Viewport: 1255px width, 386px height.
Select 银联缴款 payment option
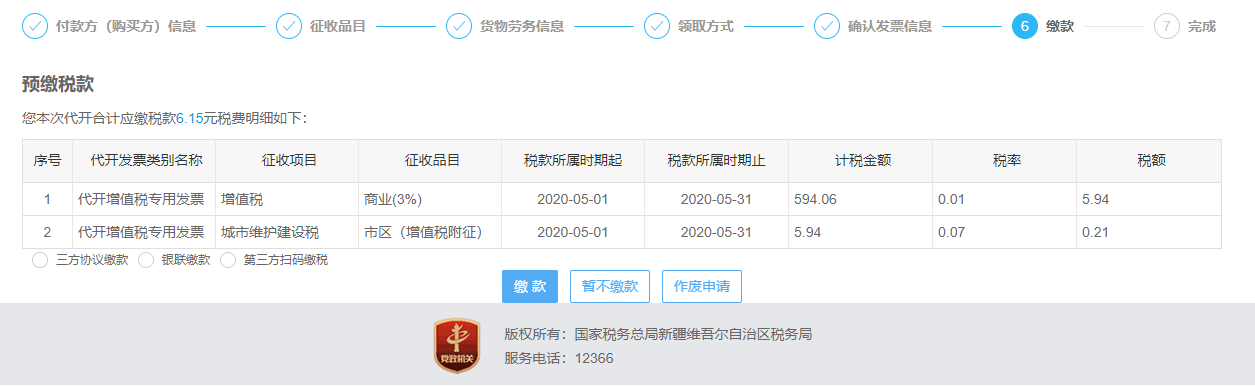click(x=145, y=260)
